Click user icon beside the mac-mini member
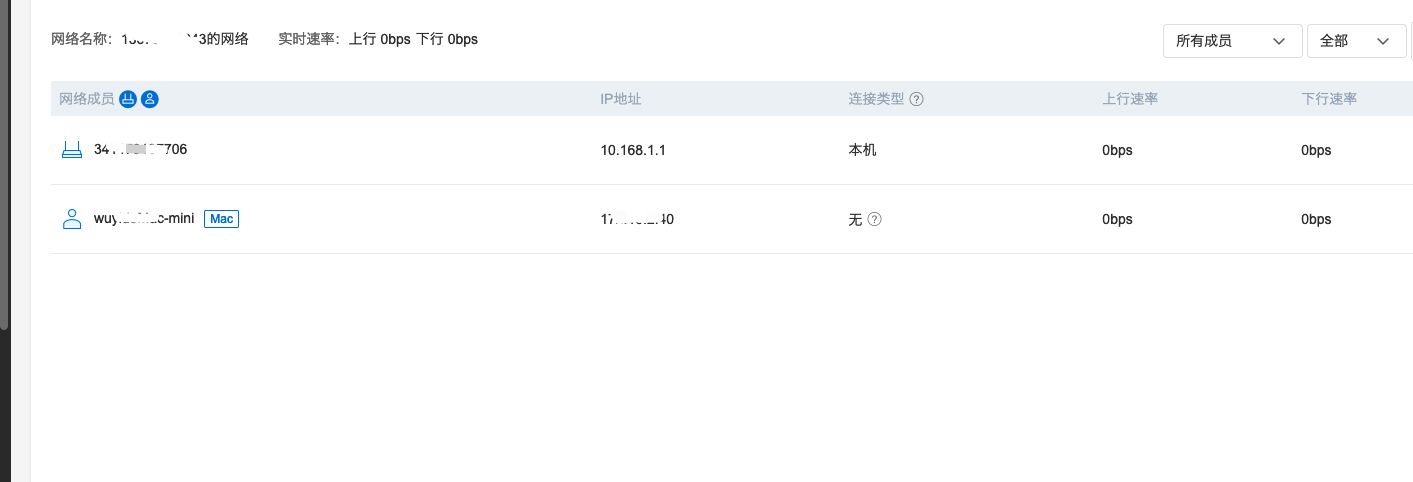 (72, 219)
